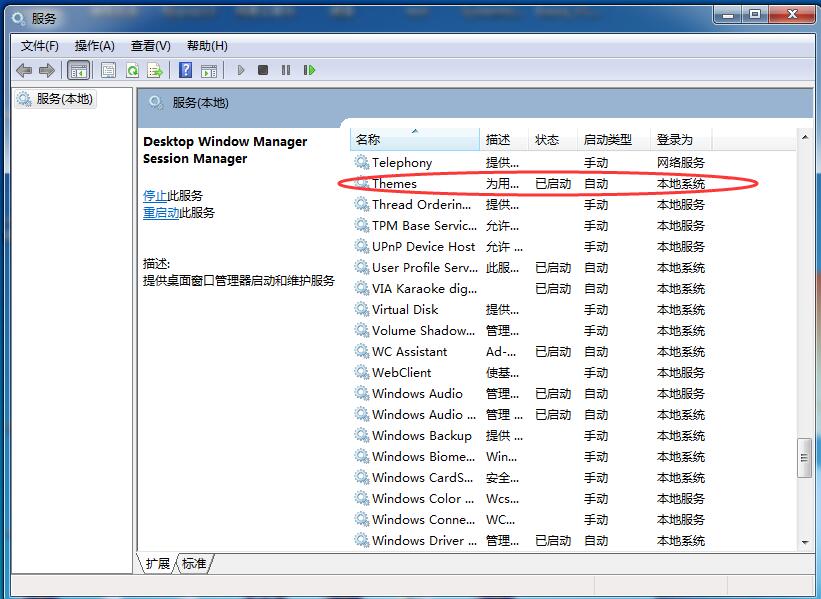Select the Themes service row

click(394, 184)
